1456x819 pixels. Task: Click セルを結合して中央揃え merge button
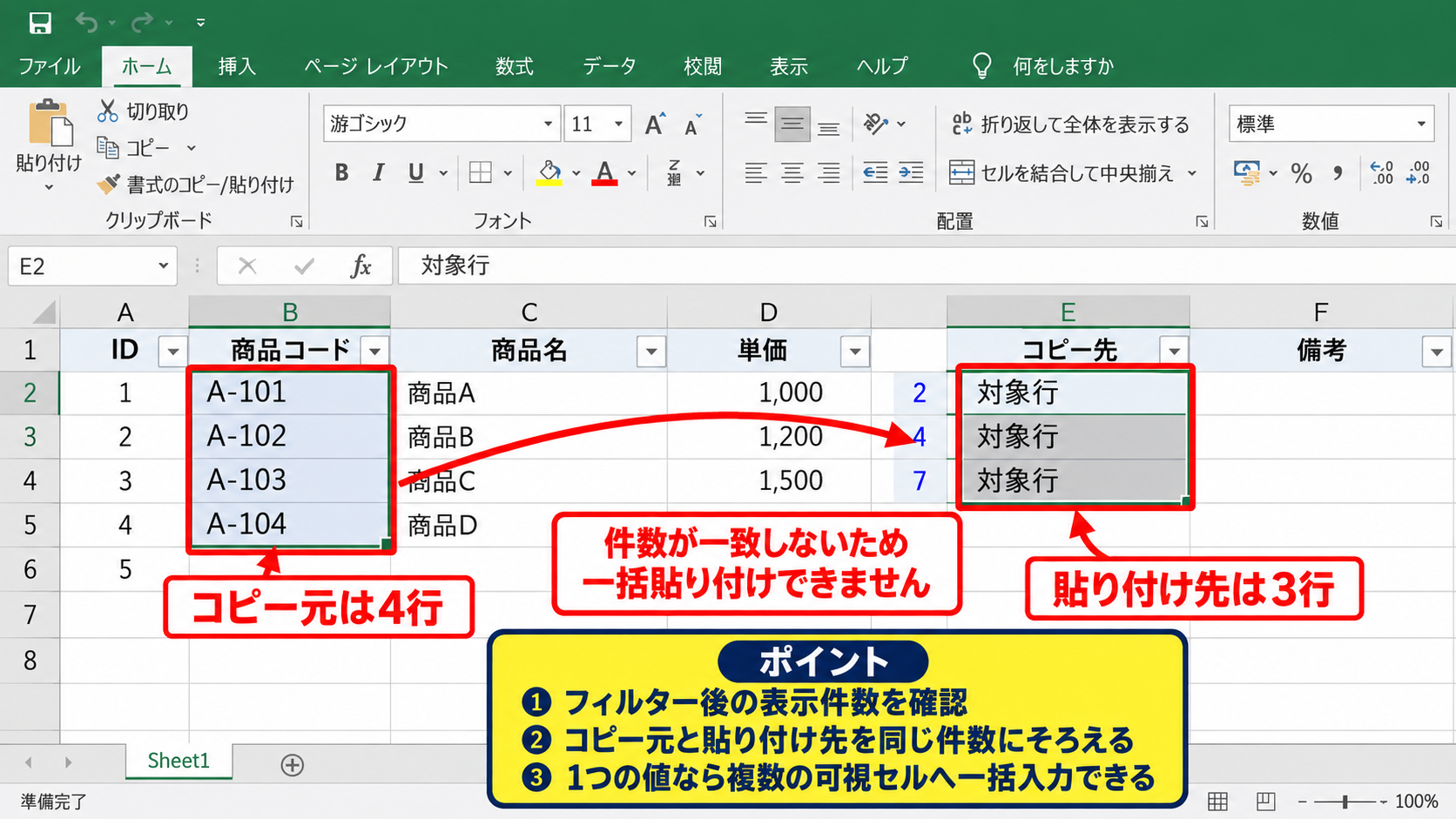pyautogui.click(x=1062, y=172)
